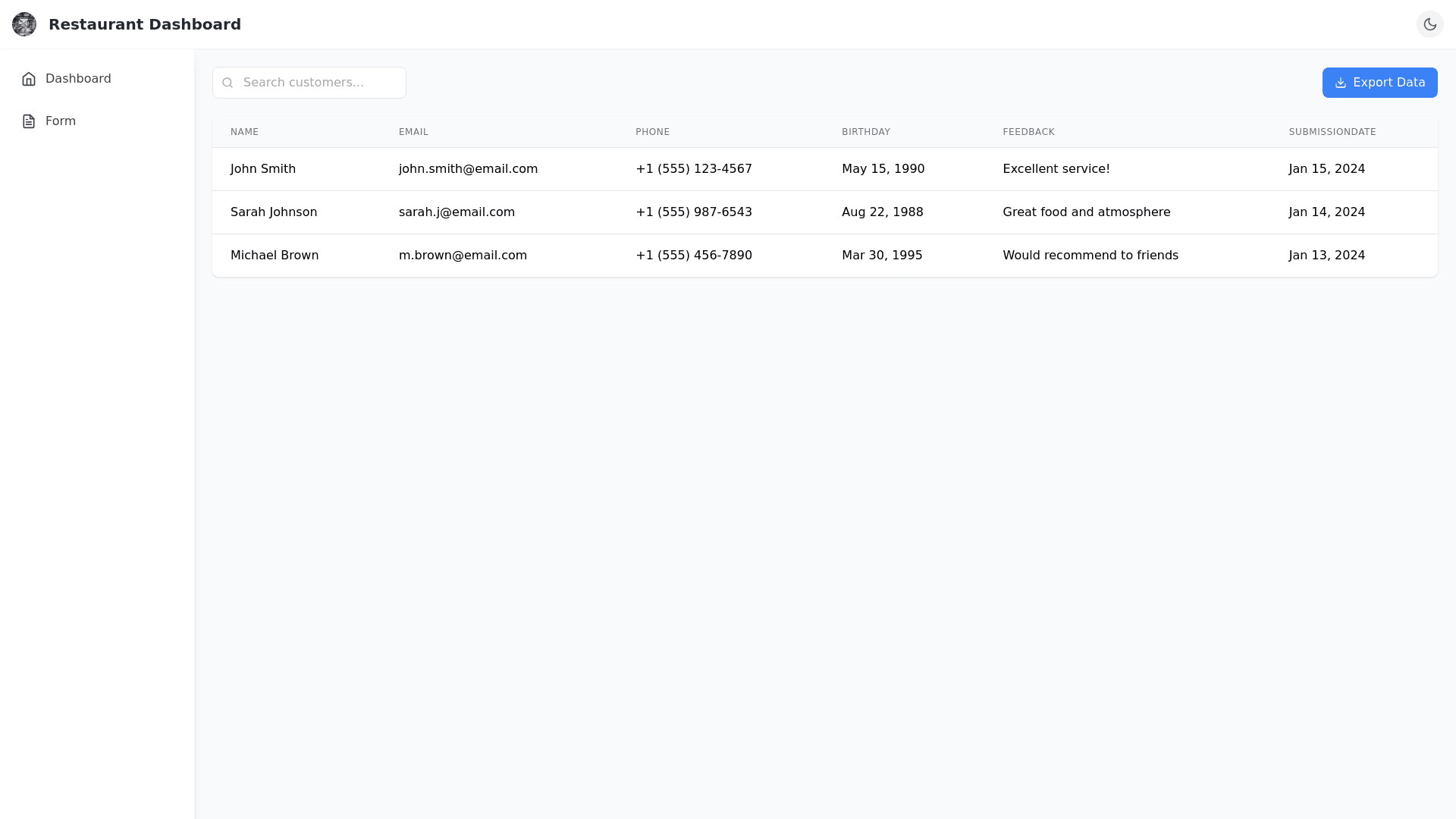The width and height of the screenshot is (1456, 819).
Task: Focus the Search customers field
Action: click(x=318, y=83)
